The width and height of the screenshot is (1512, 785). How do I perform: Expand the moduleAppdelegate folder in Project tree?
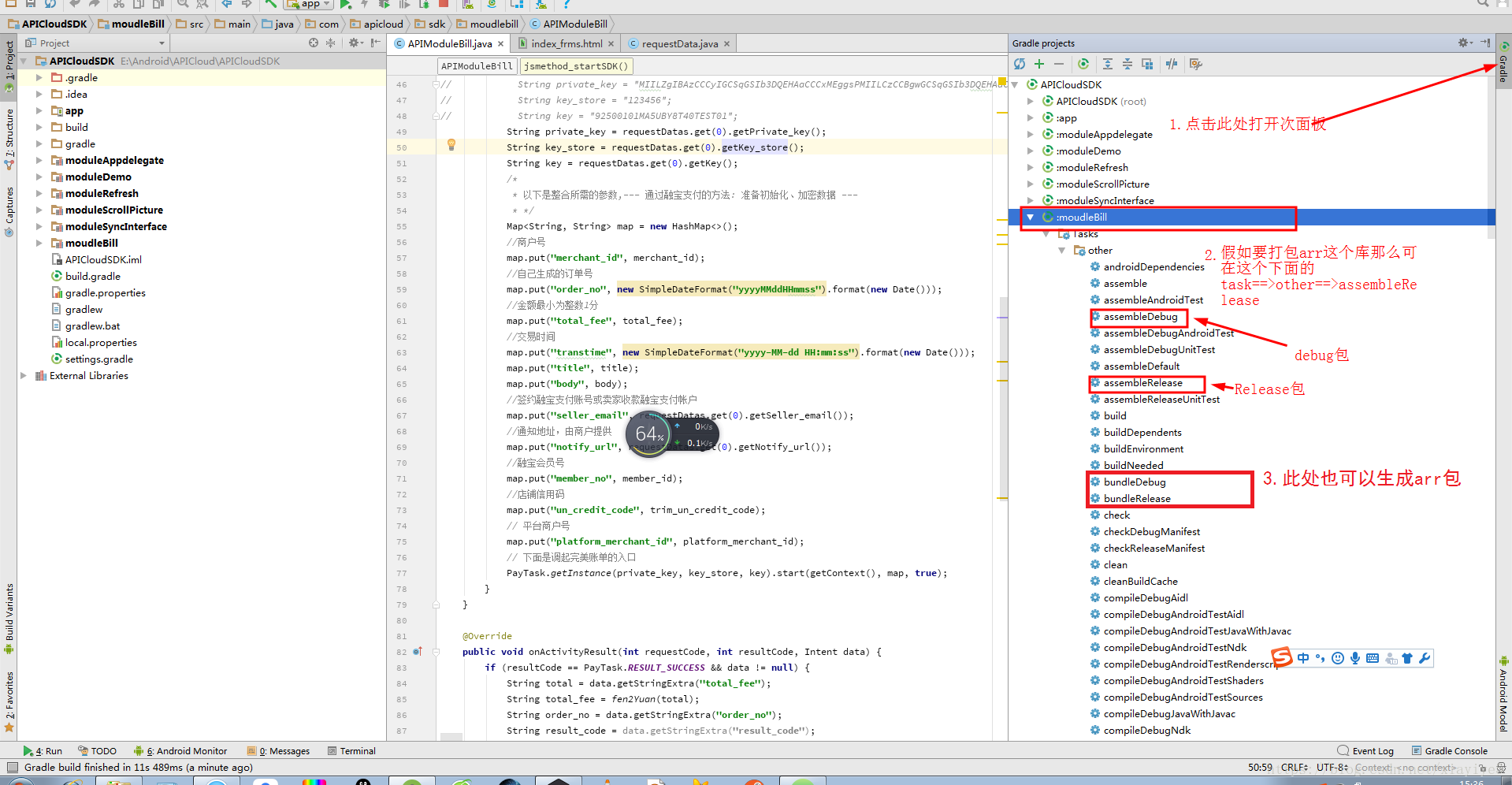[x=39, y=161]
